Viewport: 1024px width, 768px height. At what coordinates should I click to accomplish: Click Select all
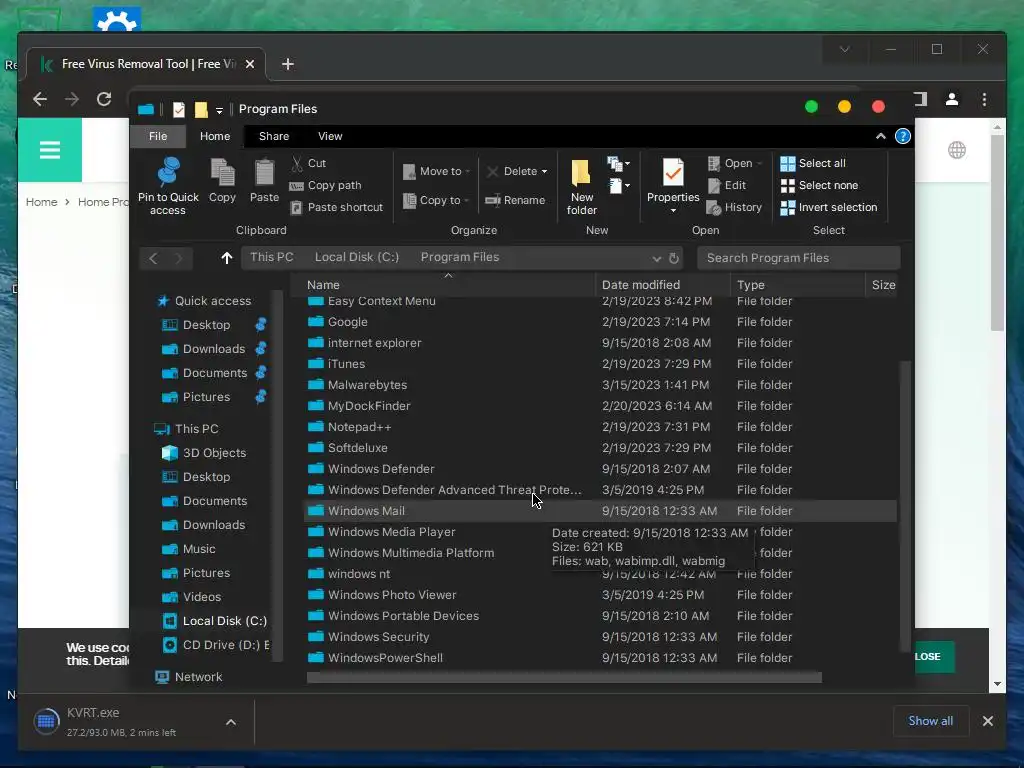point(813,163)
